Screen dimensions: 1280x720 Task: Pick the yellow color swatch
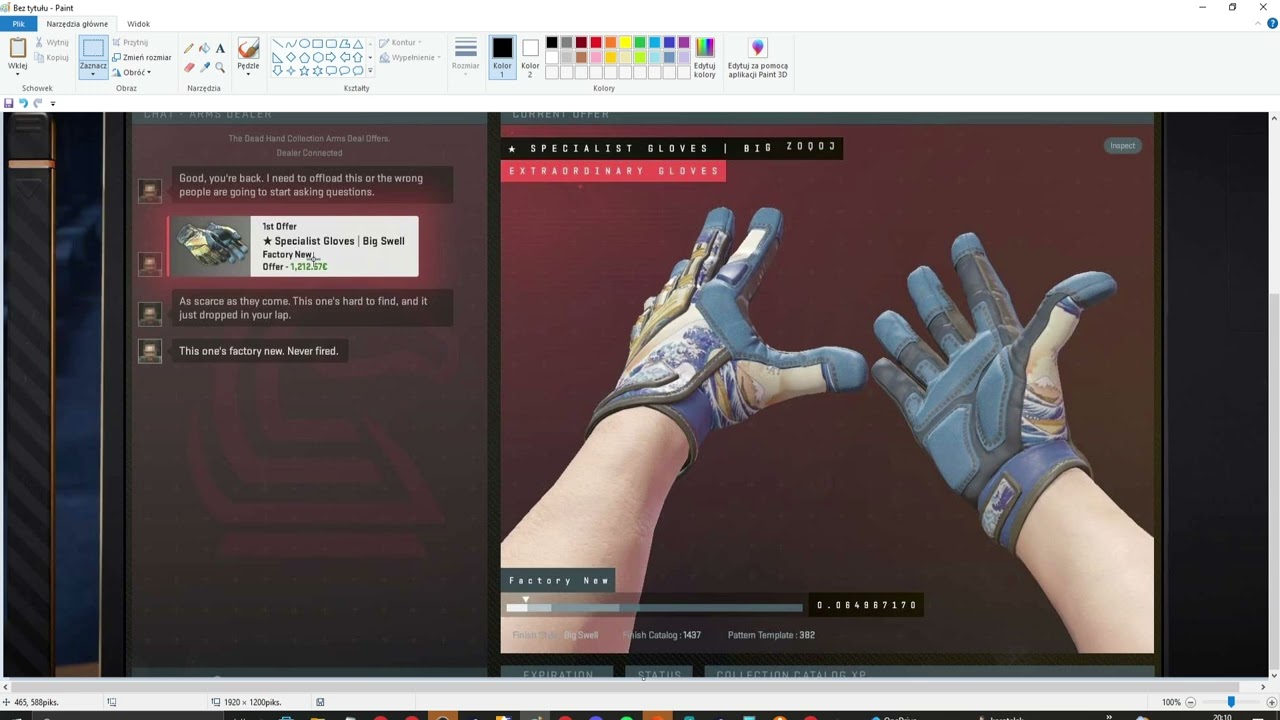tap(625, 43)
